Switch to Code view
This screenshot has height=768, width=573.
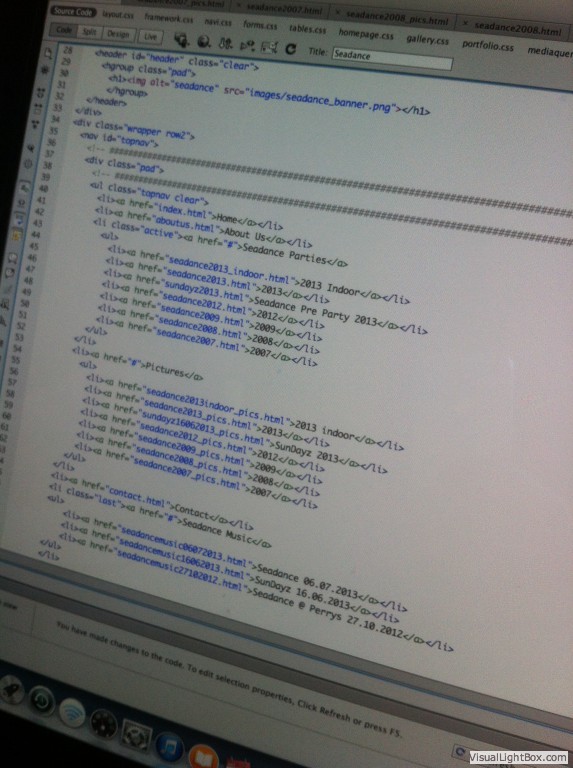(64, 30)
